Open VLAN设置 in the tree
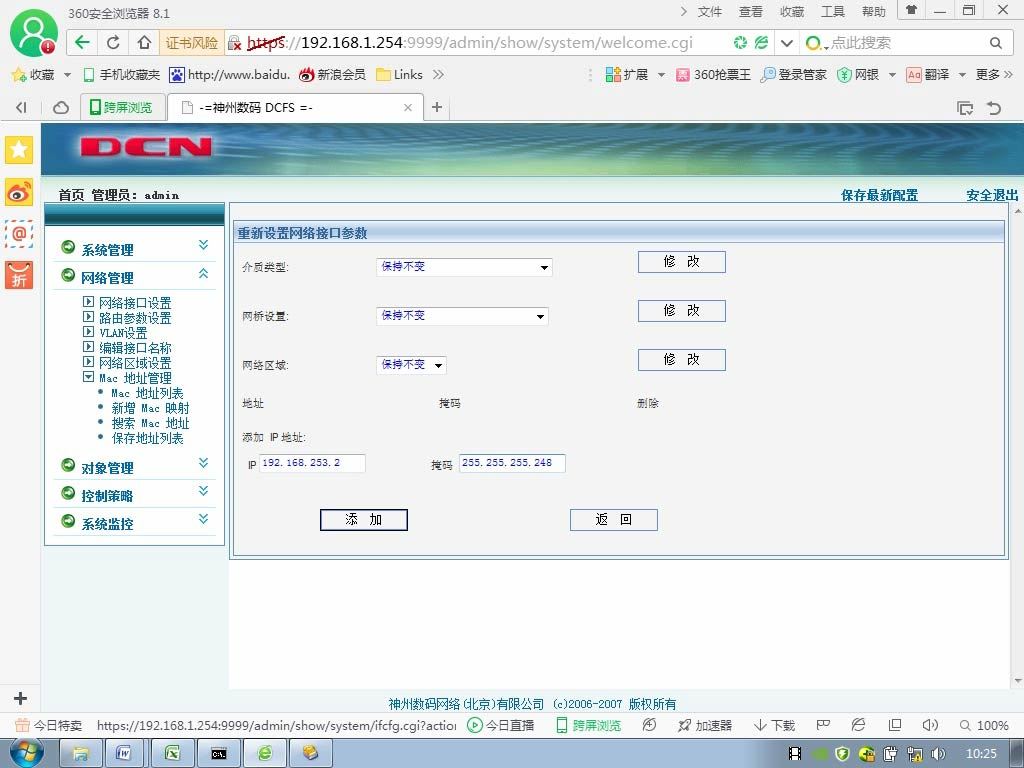Screen dimensions: 1024x768 point(123,333)
